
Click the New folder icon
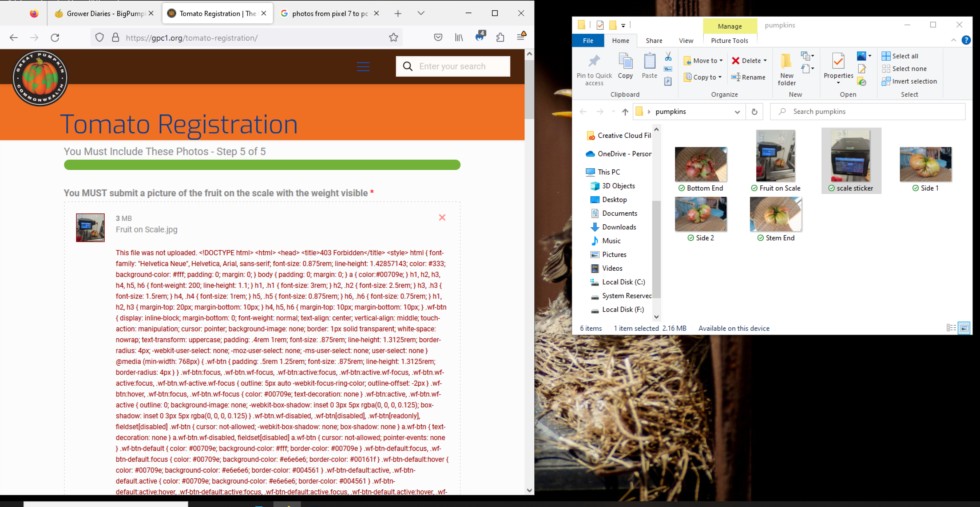[x=787, y=65]
